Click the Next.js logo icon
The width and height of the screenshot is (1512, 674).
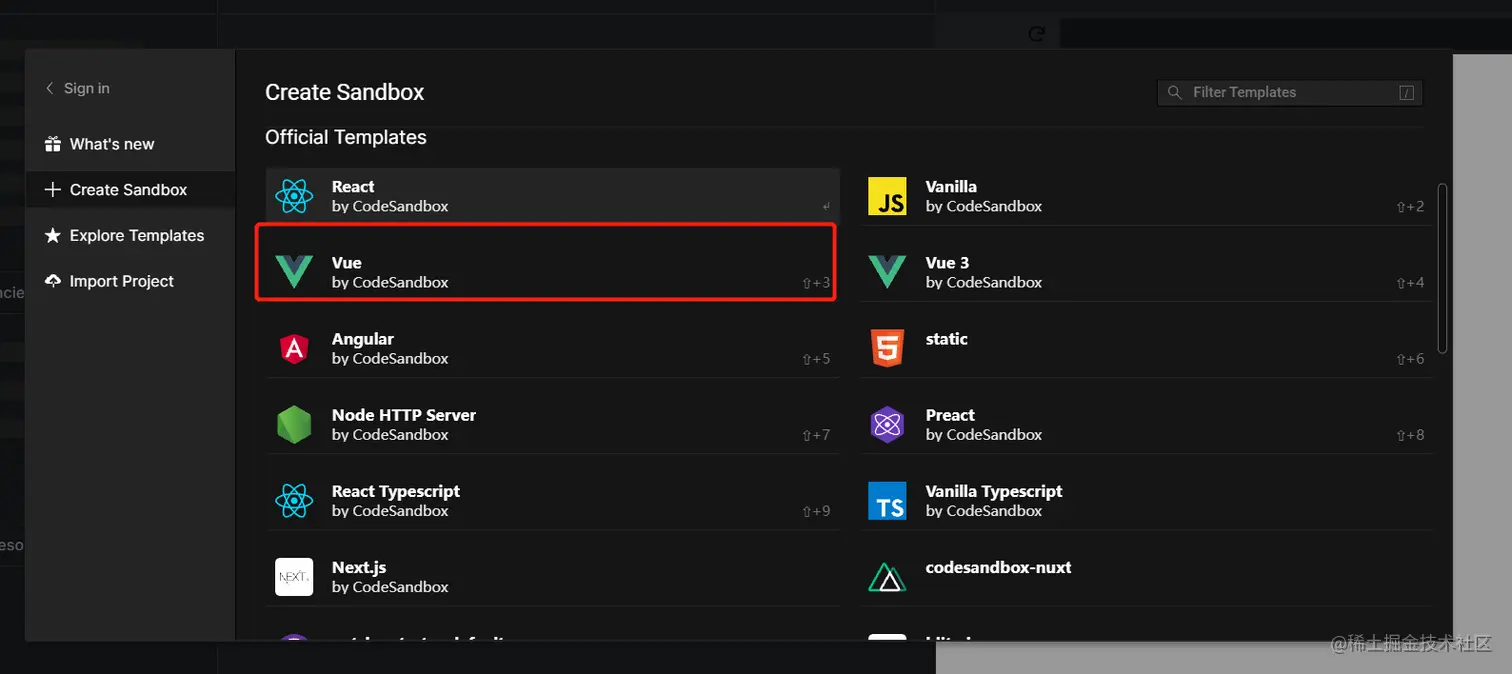tap(294, 577)
